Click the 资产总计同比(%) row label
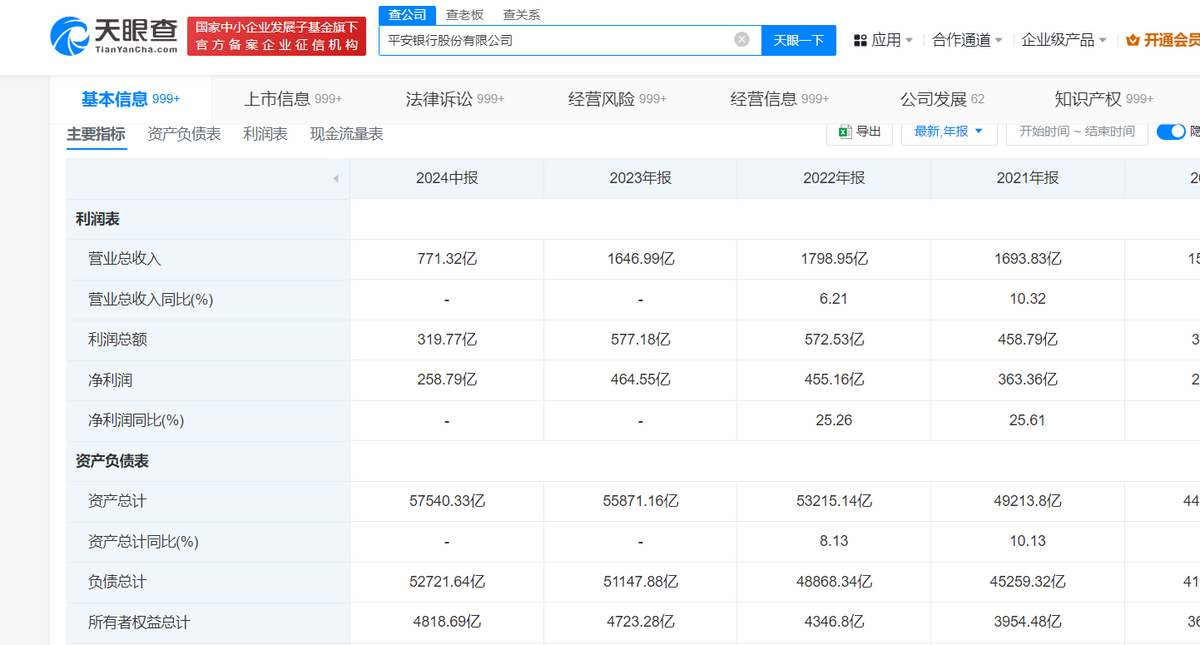1200x645 pixels. (143, 541)
